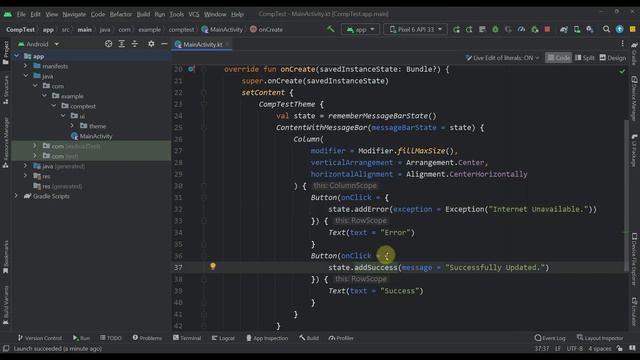
Task: Click the Apply Code Changes icon
Action: 469,29
